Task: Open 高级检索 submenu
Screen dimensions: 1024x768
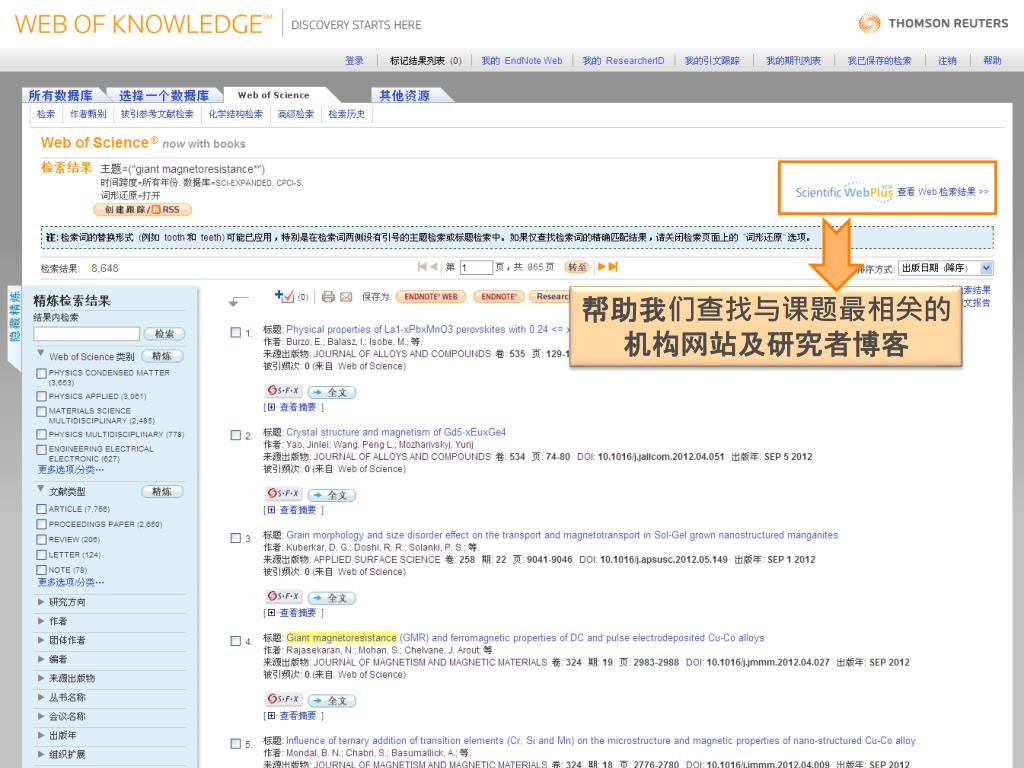Action: pos(296,114)
